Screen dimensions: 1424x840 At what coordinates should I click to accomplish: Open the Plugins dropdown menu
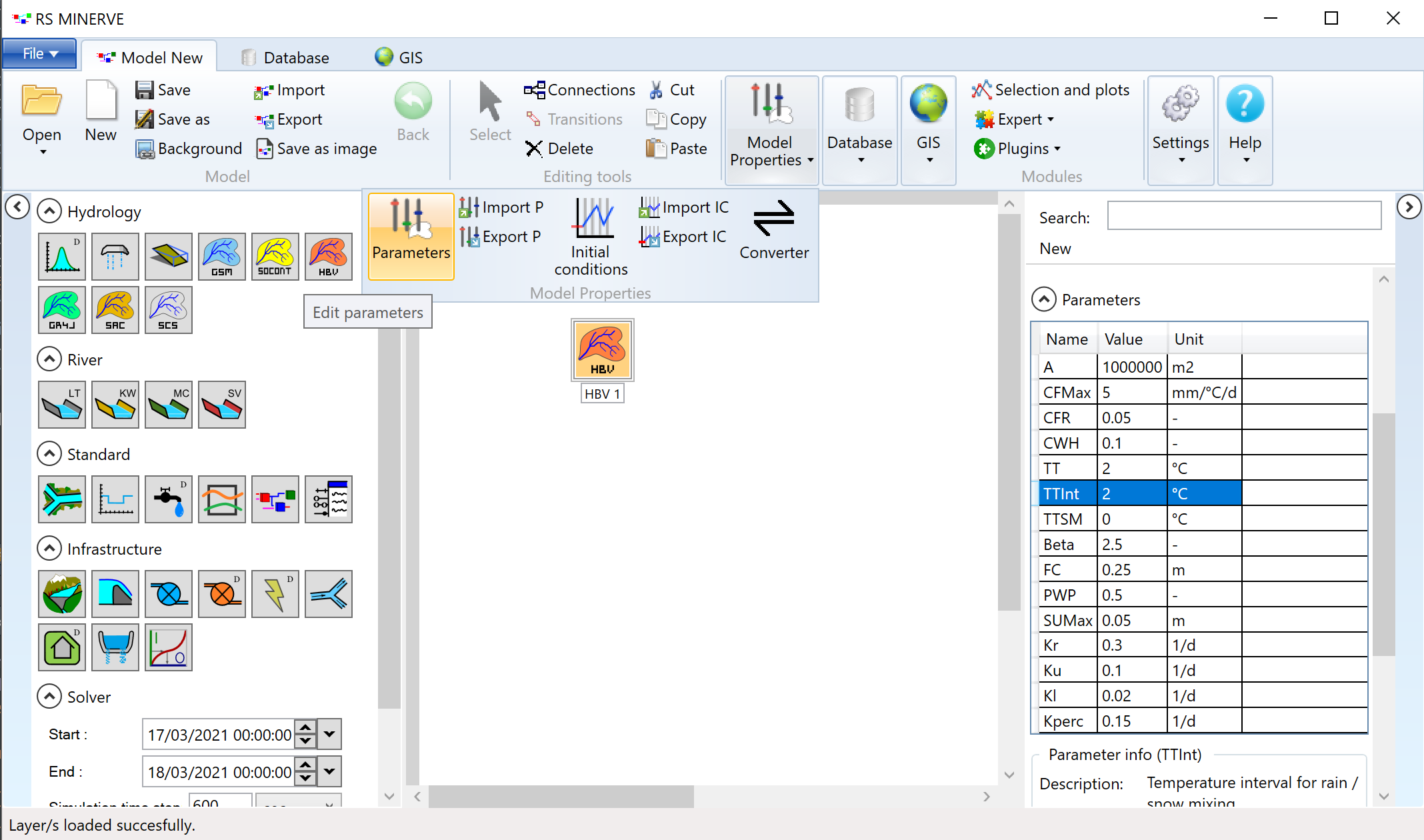click(1017, 149)
